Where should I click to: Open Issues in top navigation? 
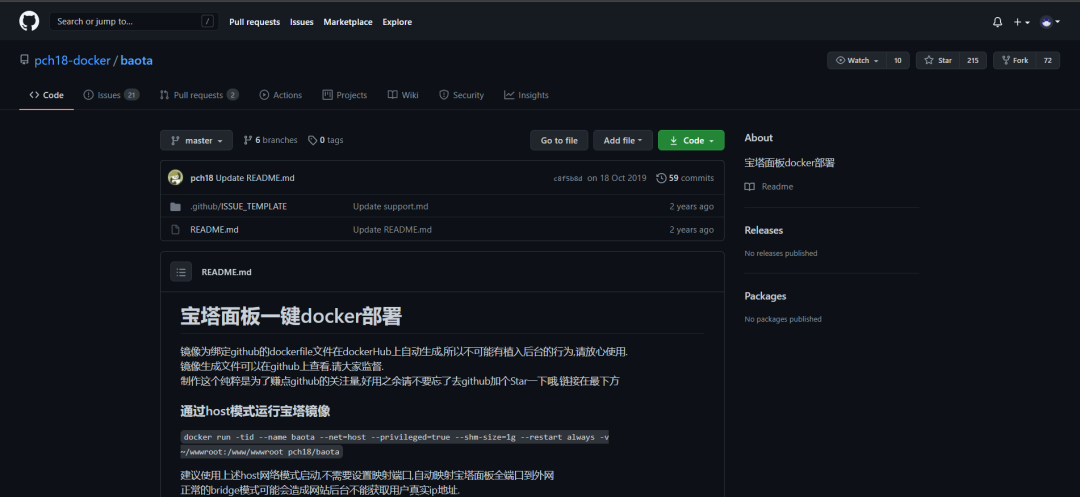pyautogui.click(x=301, y=22)
